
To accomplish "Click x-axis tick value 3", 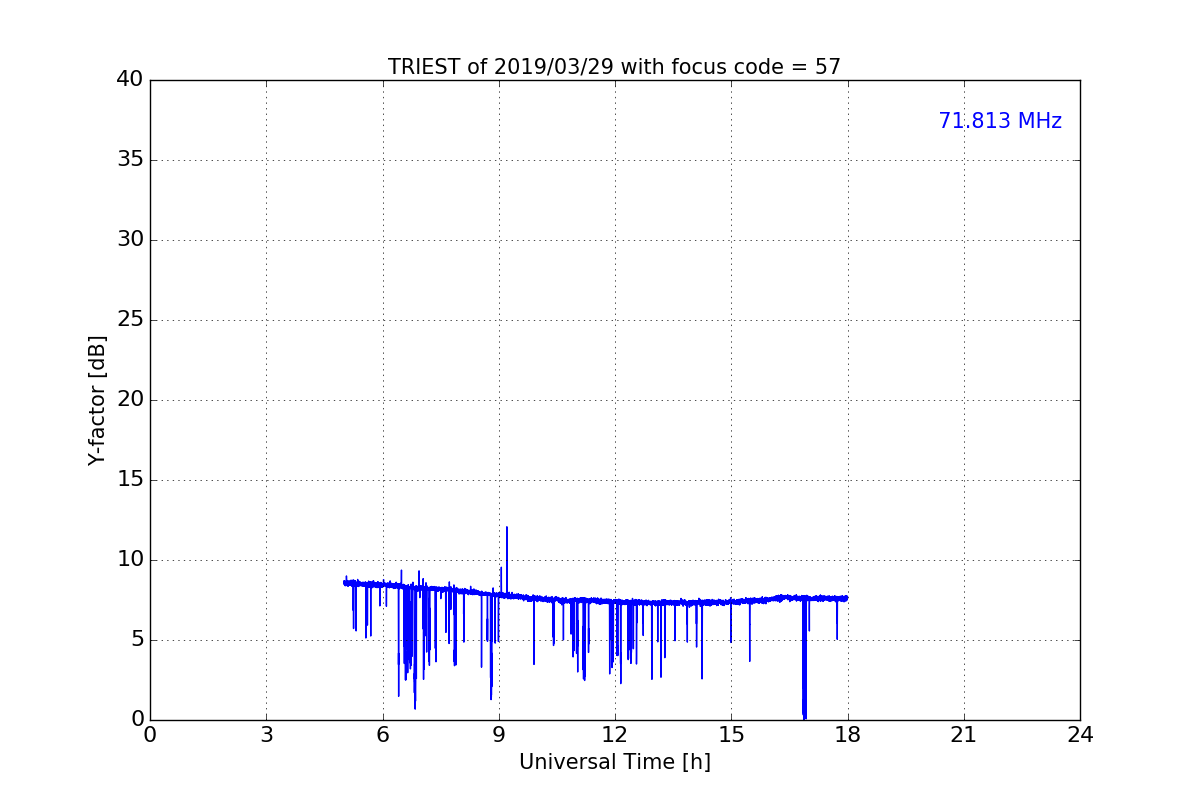I will [266, 735].
